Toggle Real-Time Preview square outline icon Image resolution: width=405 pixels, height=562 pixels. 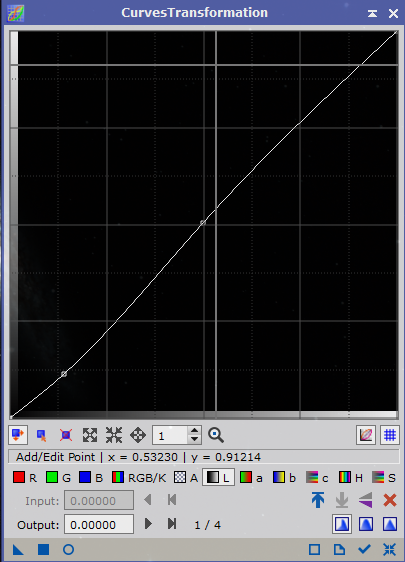tap(314, 549)
